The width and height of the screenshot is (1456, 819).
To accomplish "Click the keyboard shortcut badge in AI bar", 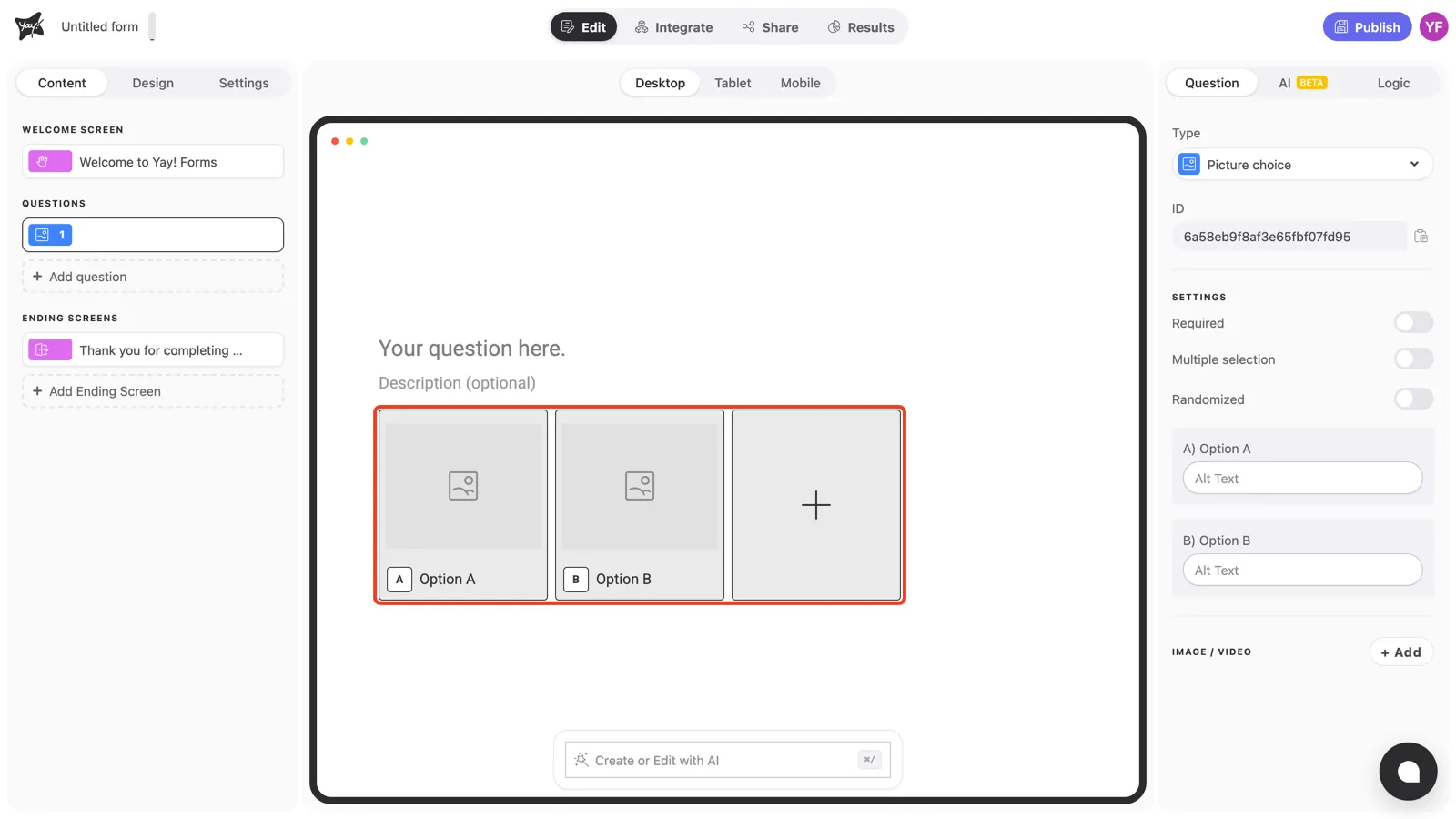I will 869,760.
